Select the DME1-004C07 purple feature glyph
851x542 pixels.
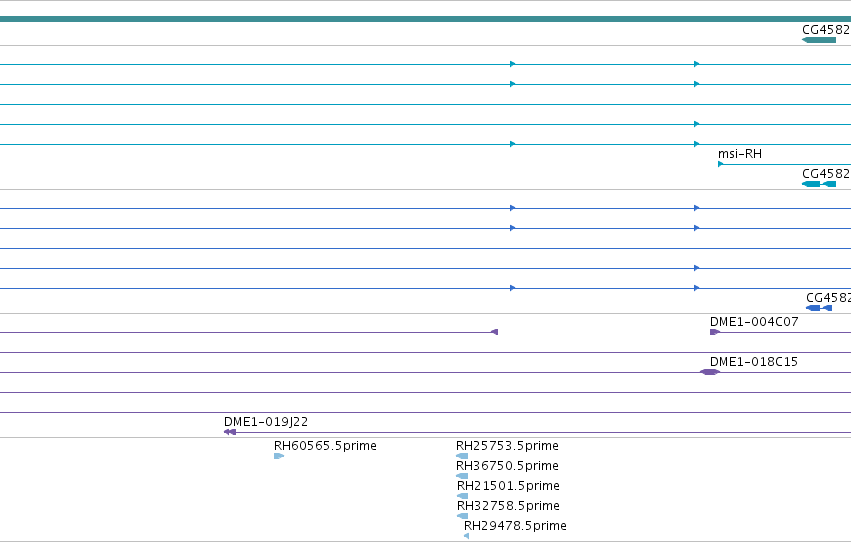click(x=715, y=332)
